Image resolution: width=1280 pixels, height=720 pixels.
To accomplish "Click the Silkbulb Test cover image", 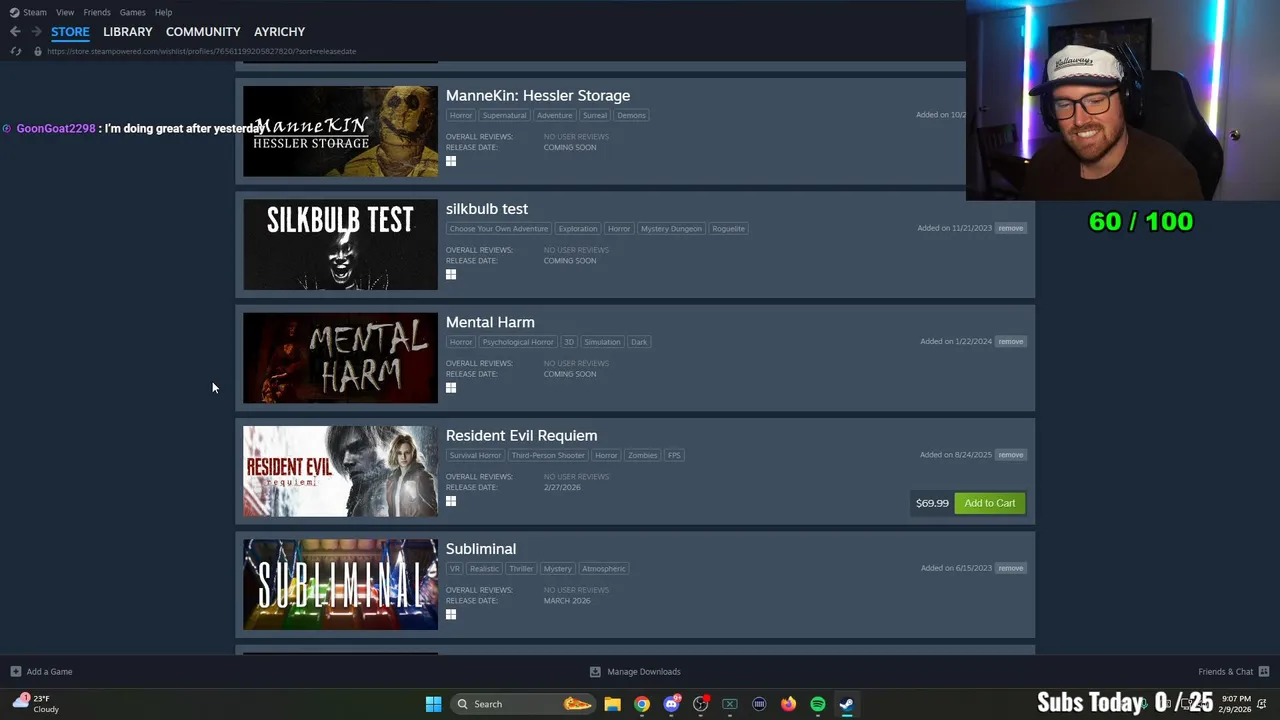I will [340, 245].
